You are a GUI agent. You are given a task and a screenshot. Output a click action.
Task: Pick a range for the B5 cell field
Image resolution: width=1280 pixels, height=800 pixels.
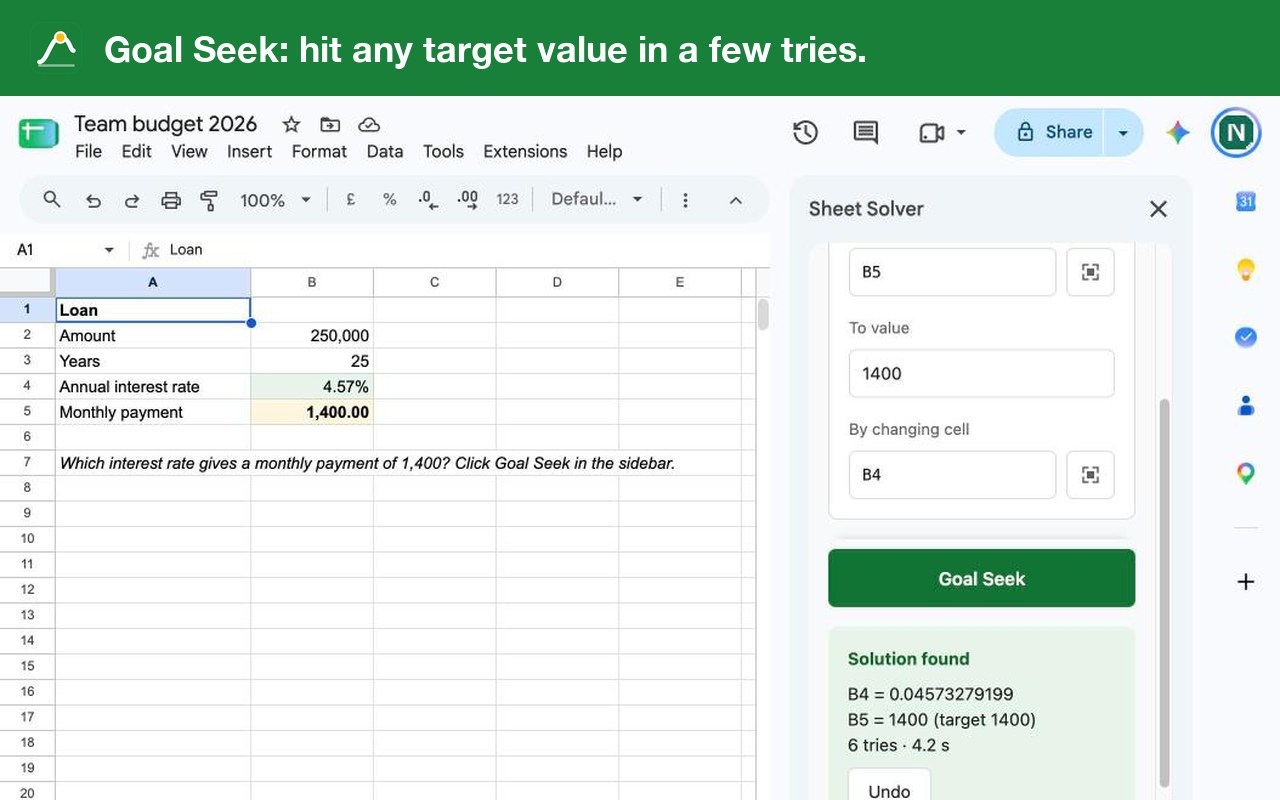(x=1090, y=272)
